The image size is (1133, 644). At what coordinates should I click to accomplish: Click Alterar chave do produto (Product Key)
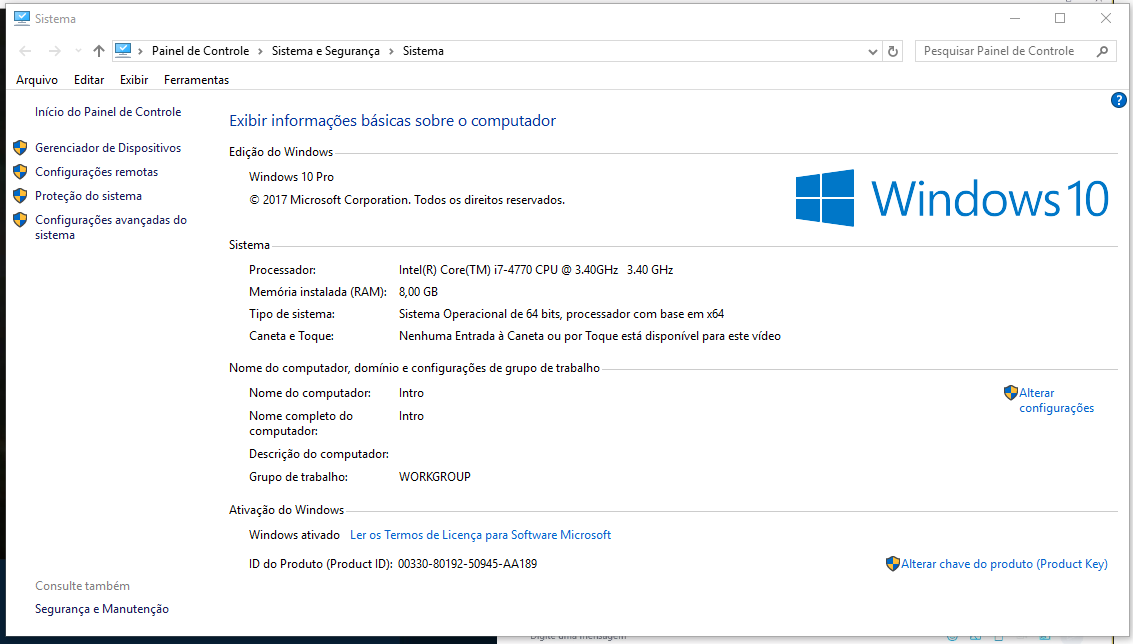pos(1004,564)
